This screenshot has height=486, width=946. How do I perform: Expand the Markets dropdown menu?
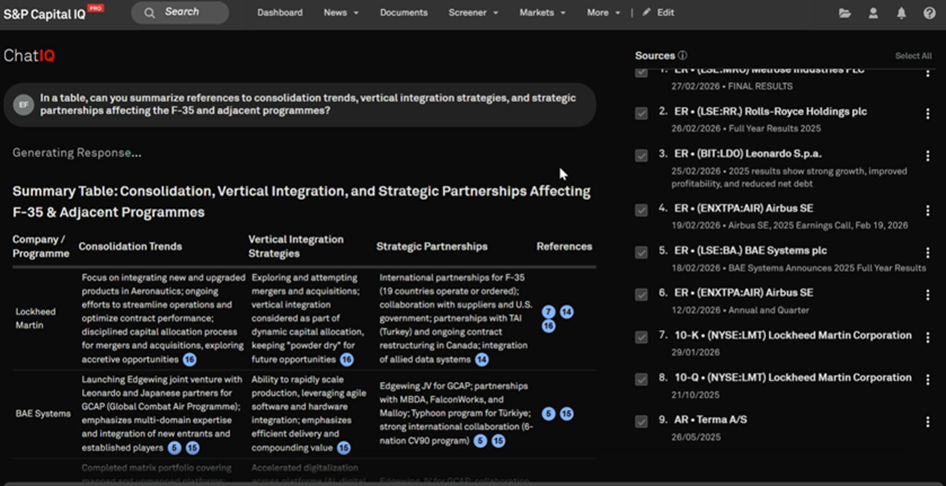(x=542, y=12)
